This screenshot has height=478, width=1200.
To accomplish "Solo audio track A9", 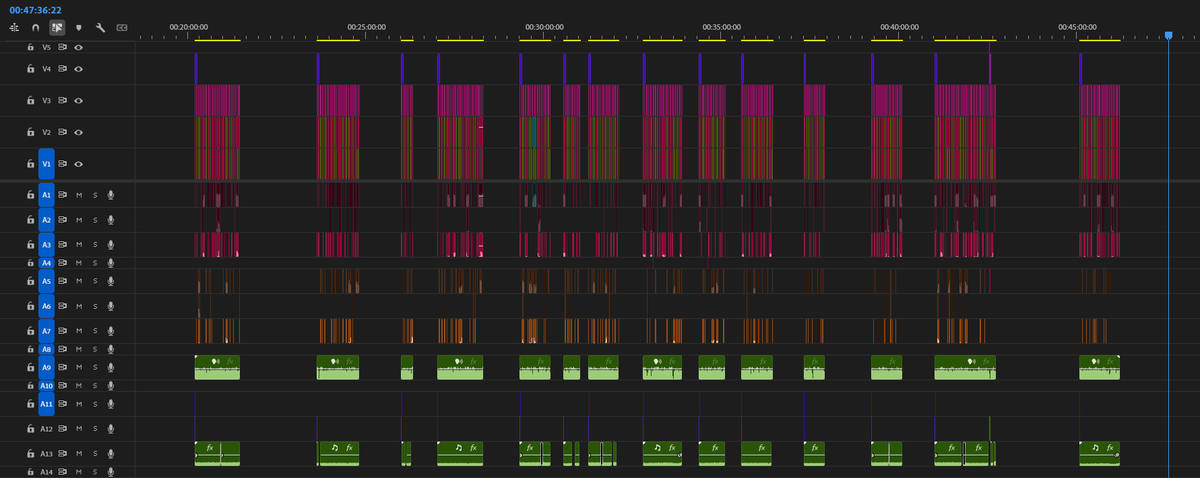I will (x=95, y=368).
